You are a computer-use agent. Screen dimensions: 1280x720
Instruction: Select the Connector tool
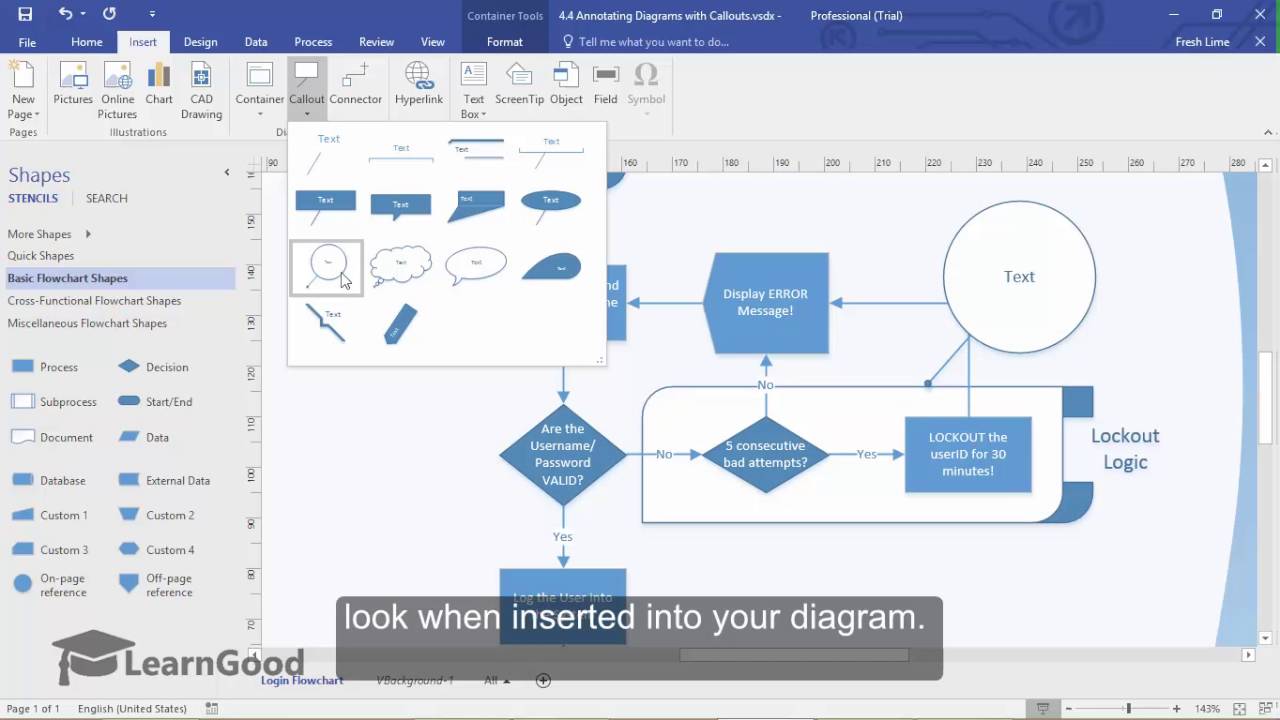coord(356,84)
